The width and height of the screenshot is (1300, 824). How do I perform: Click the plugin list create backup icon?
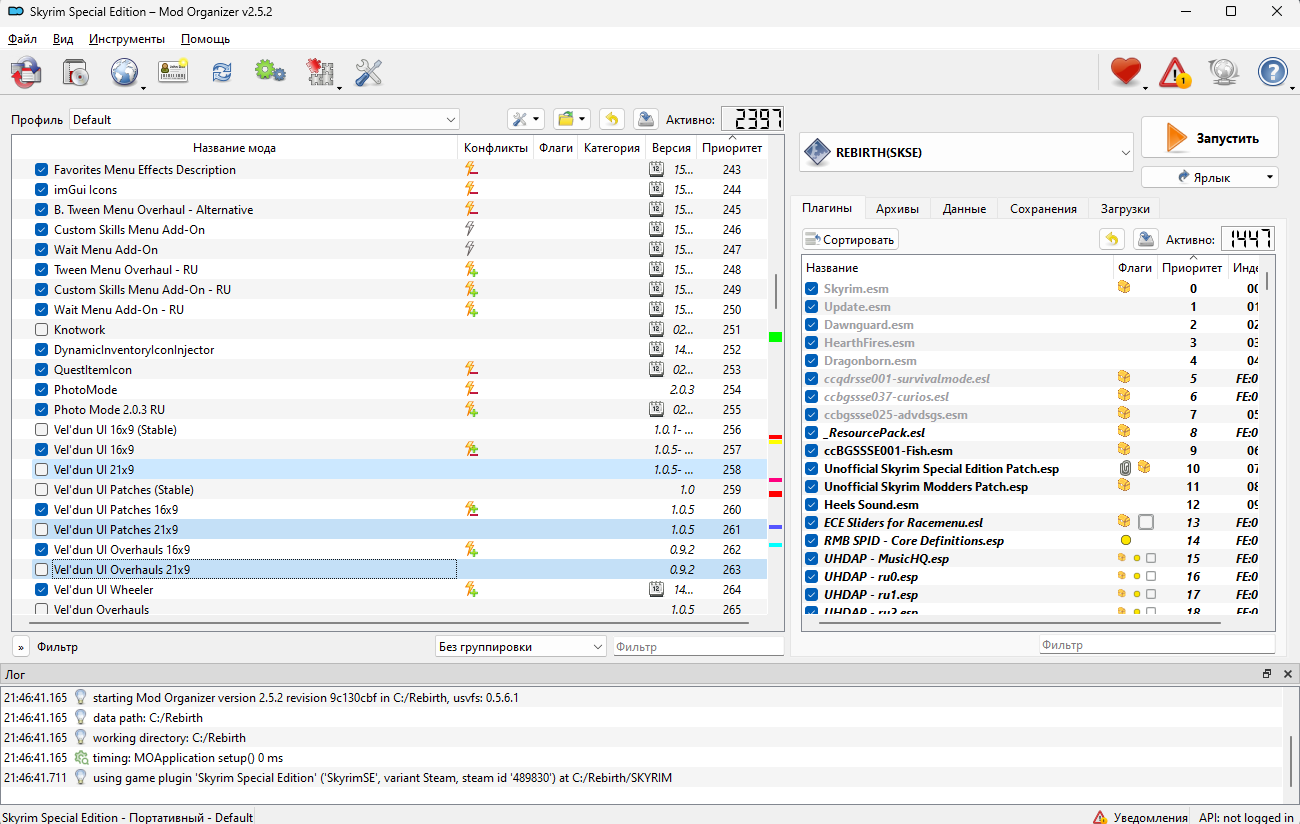tap(1146, 239)
